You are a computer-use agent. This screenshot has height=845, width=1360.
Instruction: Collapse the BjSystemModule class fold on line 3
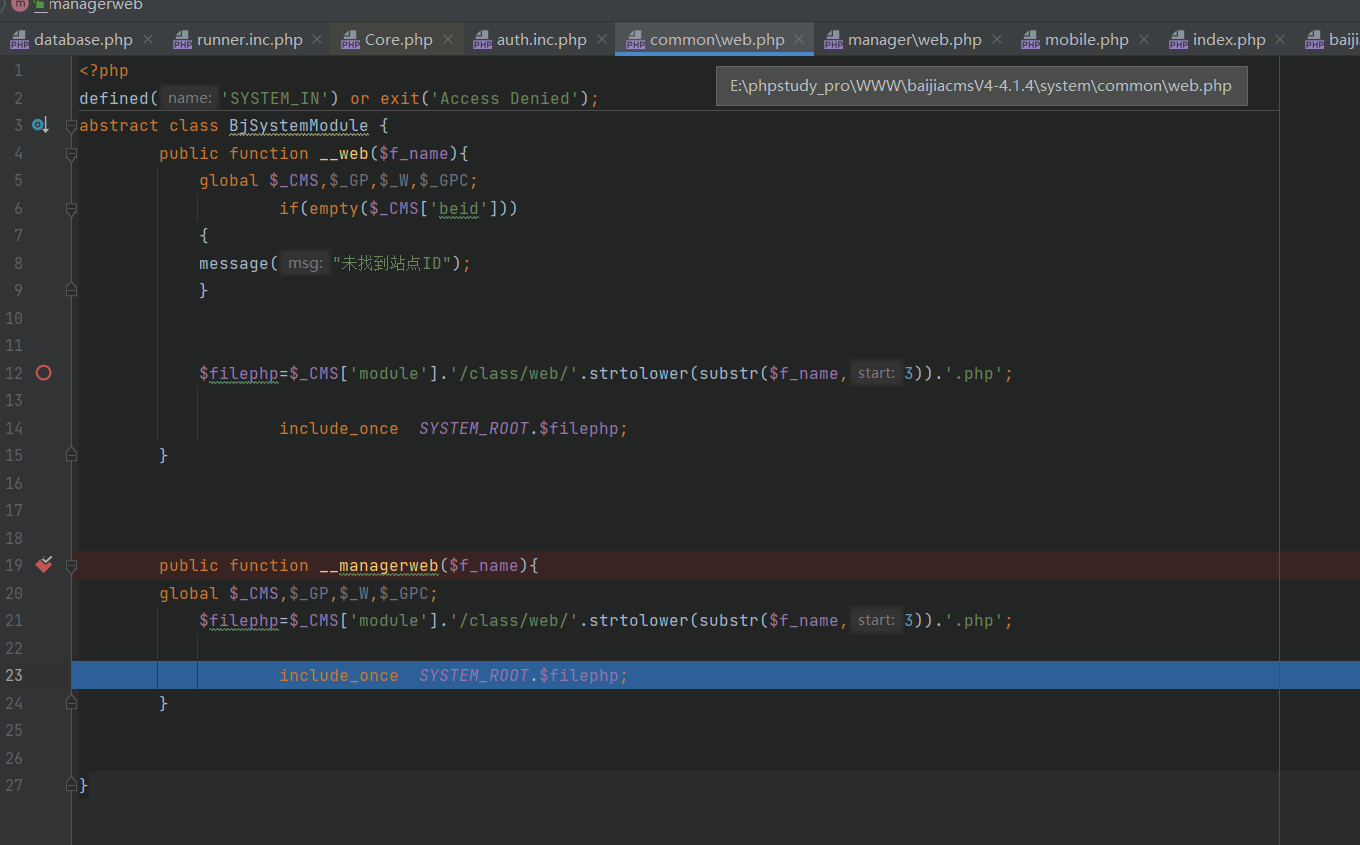[71, 126]
